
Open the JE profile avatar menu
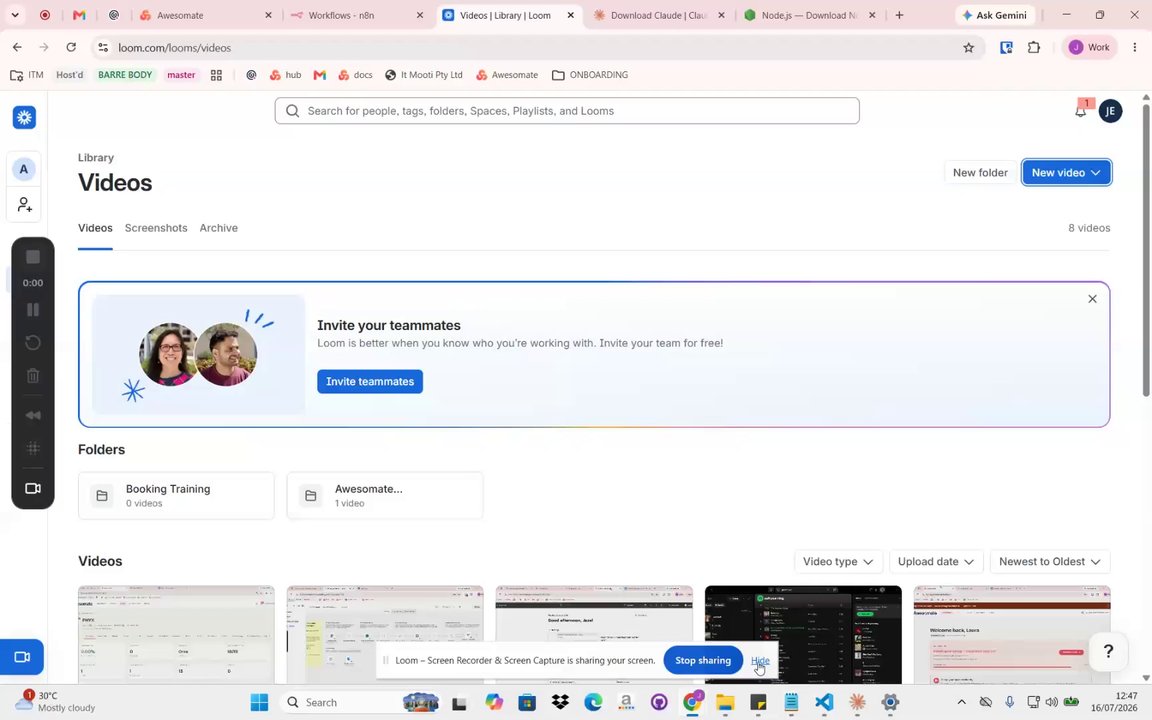(x=1110, y=111)
